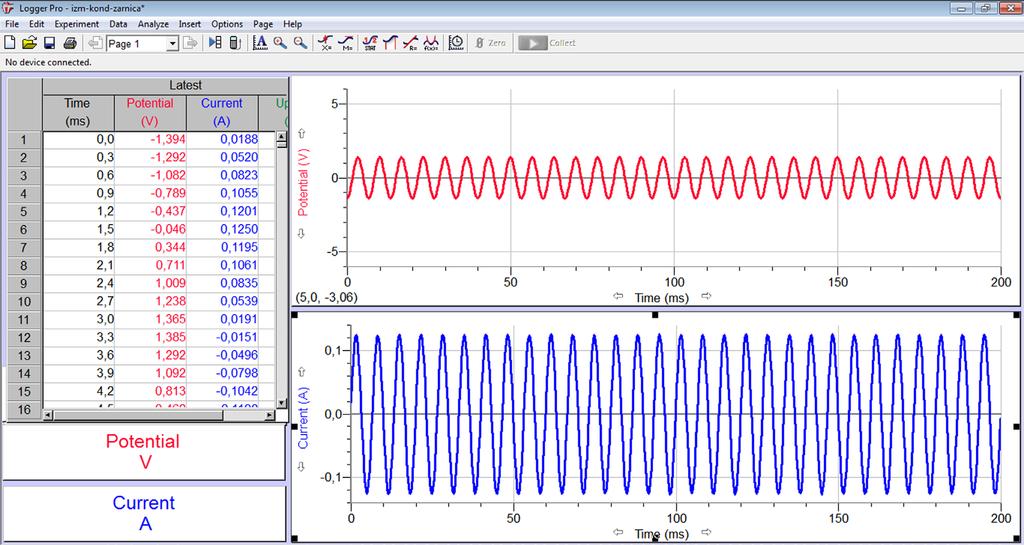Click table horizontal scrollbar left arrow
1024x545 pixels.
(x=48, y=415)
